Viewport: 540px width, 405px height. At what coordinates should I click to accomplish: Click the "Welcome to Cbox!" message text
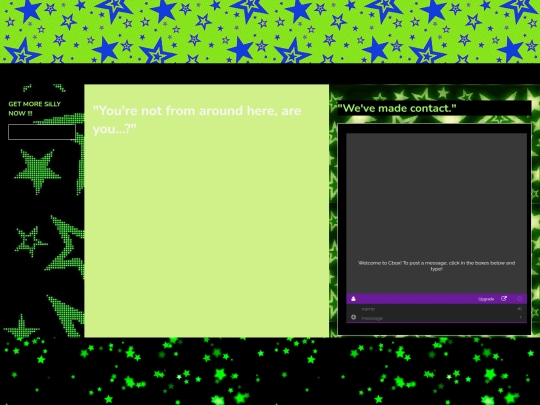[436, 266]
